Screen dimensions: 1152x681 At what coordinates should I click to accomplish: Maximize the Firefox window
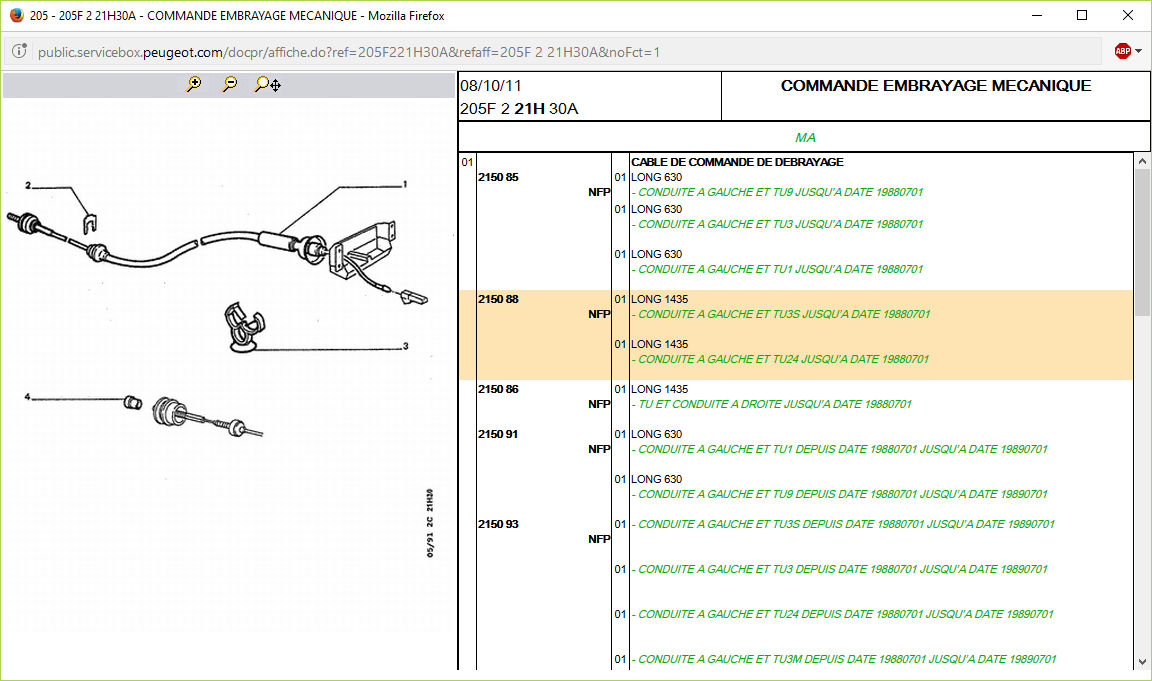click(x=1081, y=15)
